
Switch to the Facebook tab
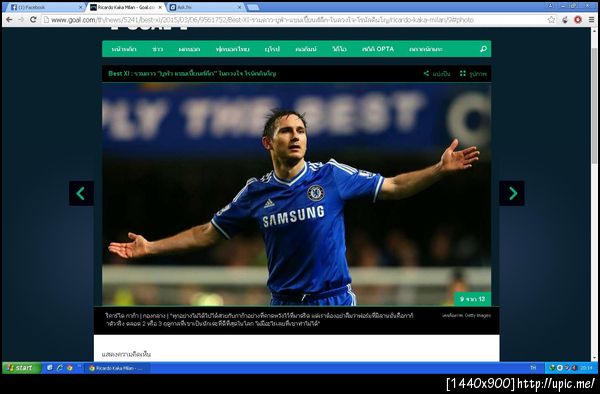[x=46, y=7]
